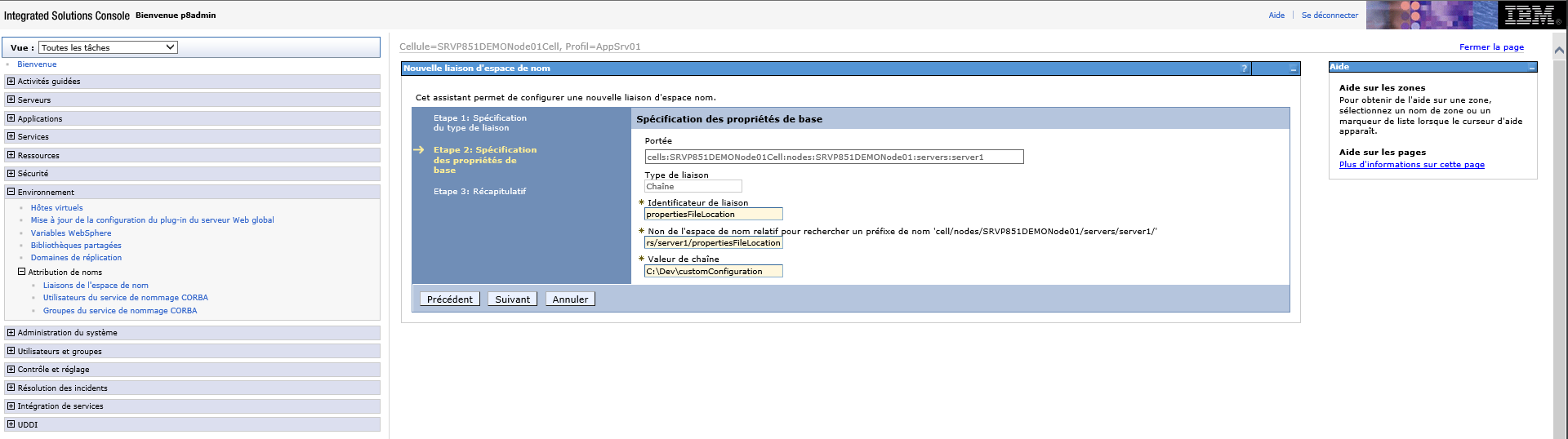The image size is (1568, 439).
Task: Expand the Sécurité section
Action: [11, 173]
